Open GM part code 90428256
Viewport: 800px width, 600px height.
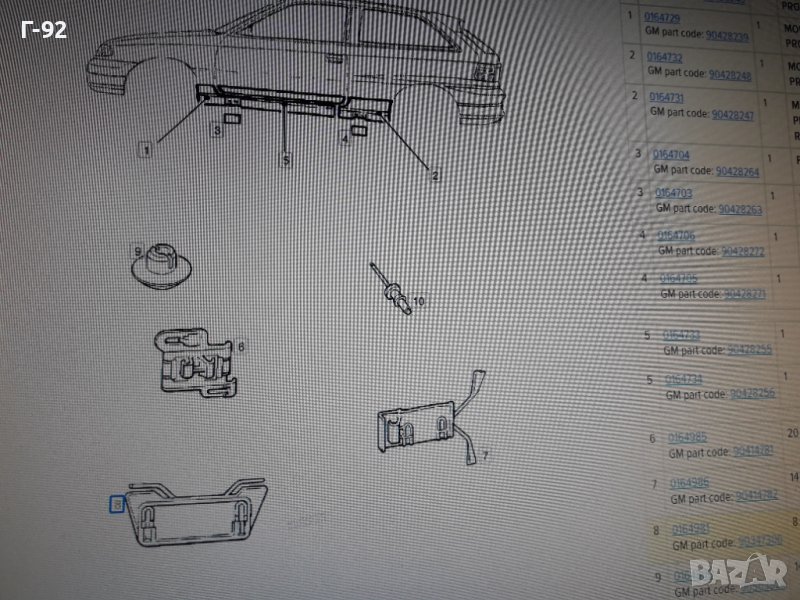coord(750,394)
